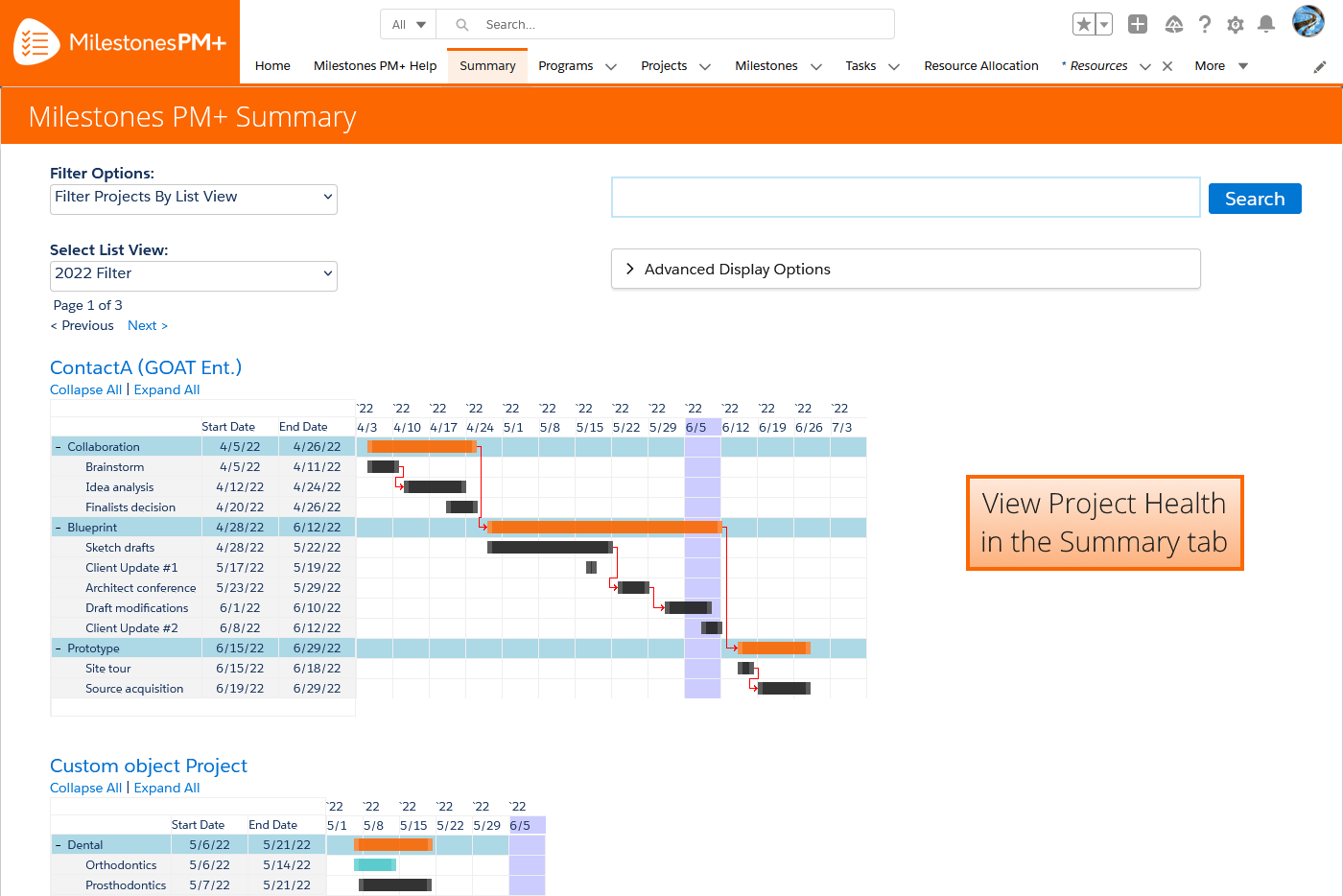
Task: Go to the next page with Next
Action: [147, 325]
